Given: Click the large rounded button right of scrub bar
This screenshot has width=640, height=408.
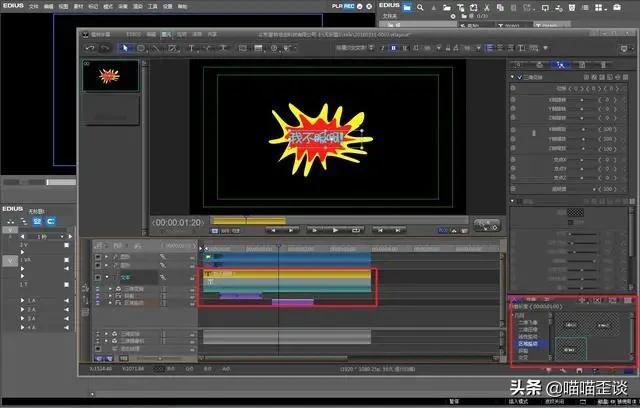Looking at the screenshot, I should pos(487,225).
